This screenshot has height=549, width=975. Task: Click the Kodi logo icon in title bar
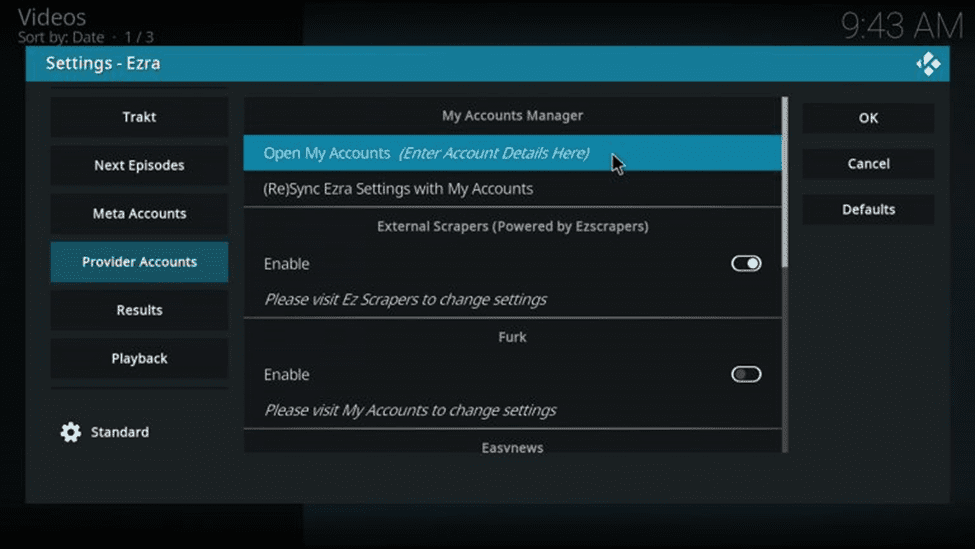928,63
